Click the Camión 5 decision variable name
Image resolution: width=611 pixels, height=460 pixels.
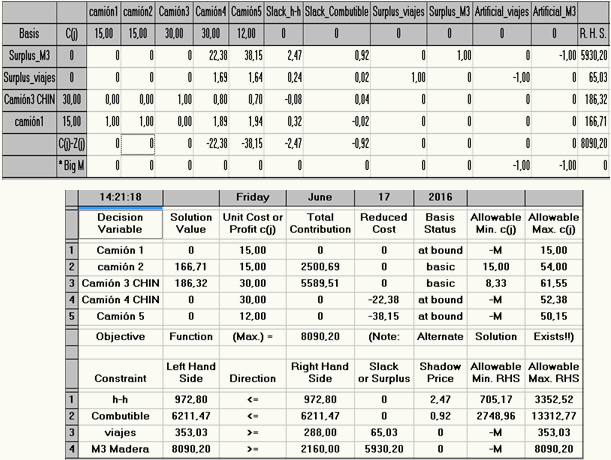click(x=120, y=316)
